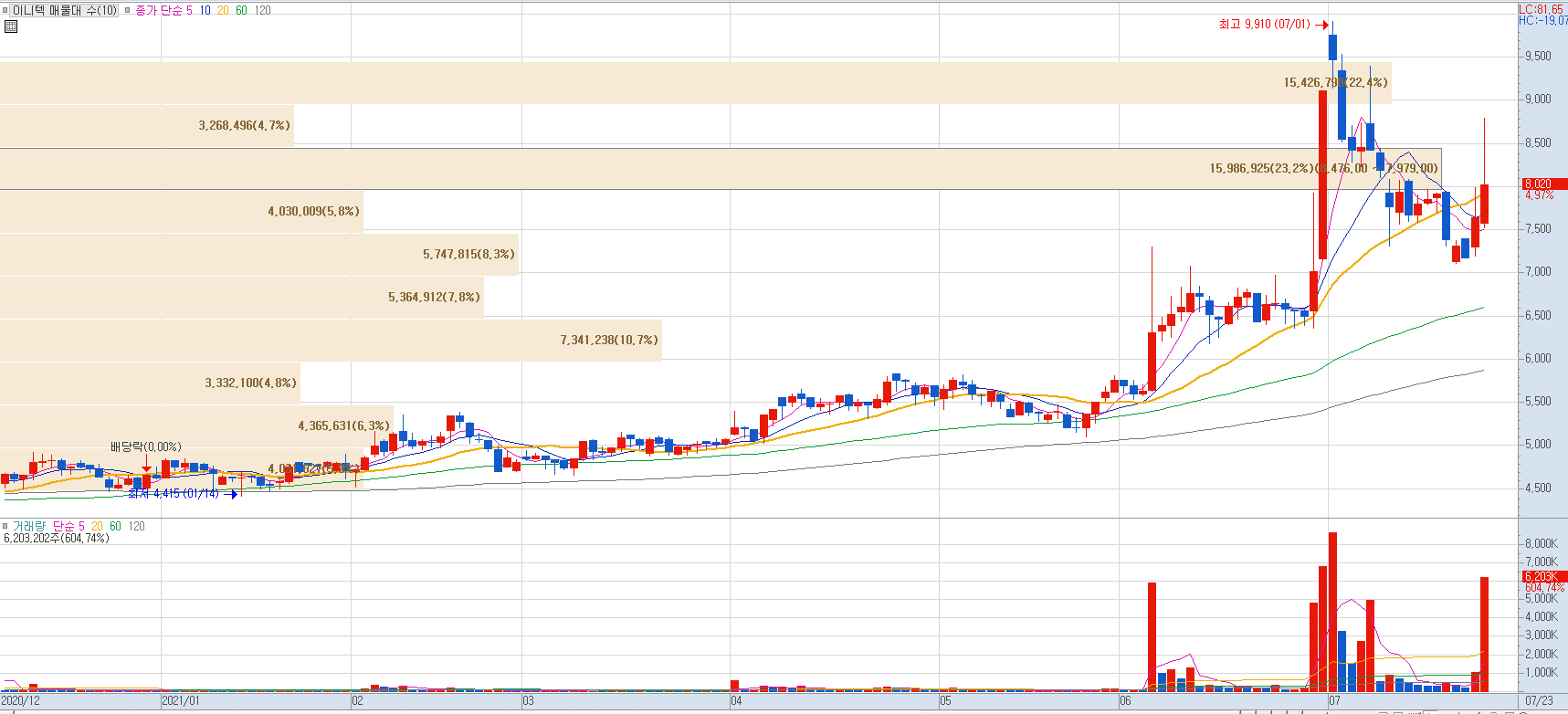The width and height of the screenshot is (1568, 714).
Task: Select the volume 단순 5 average legend
Action: tap(68, 526)
